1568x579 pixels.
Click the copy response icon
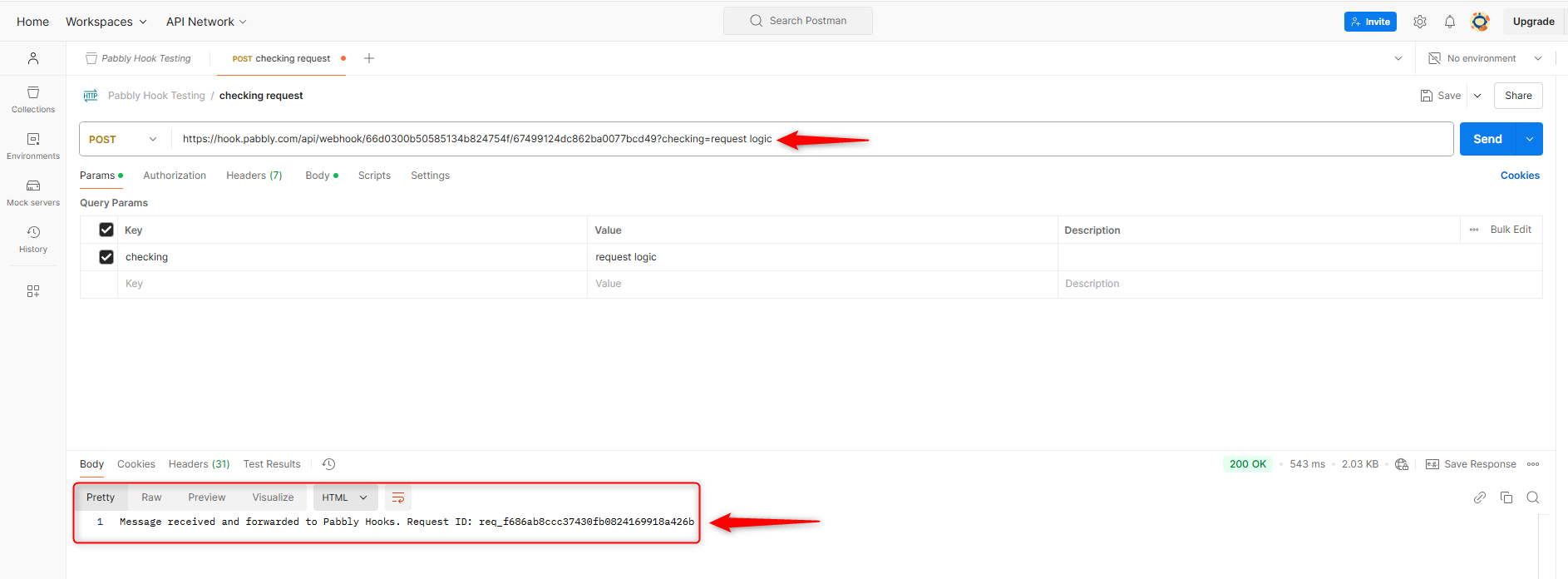[x=1506, y=497]
